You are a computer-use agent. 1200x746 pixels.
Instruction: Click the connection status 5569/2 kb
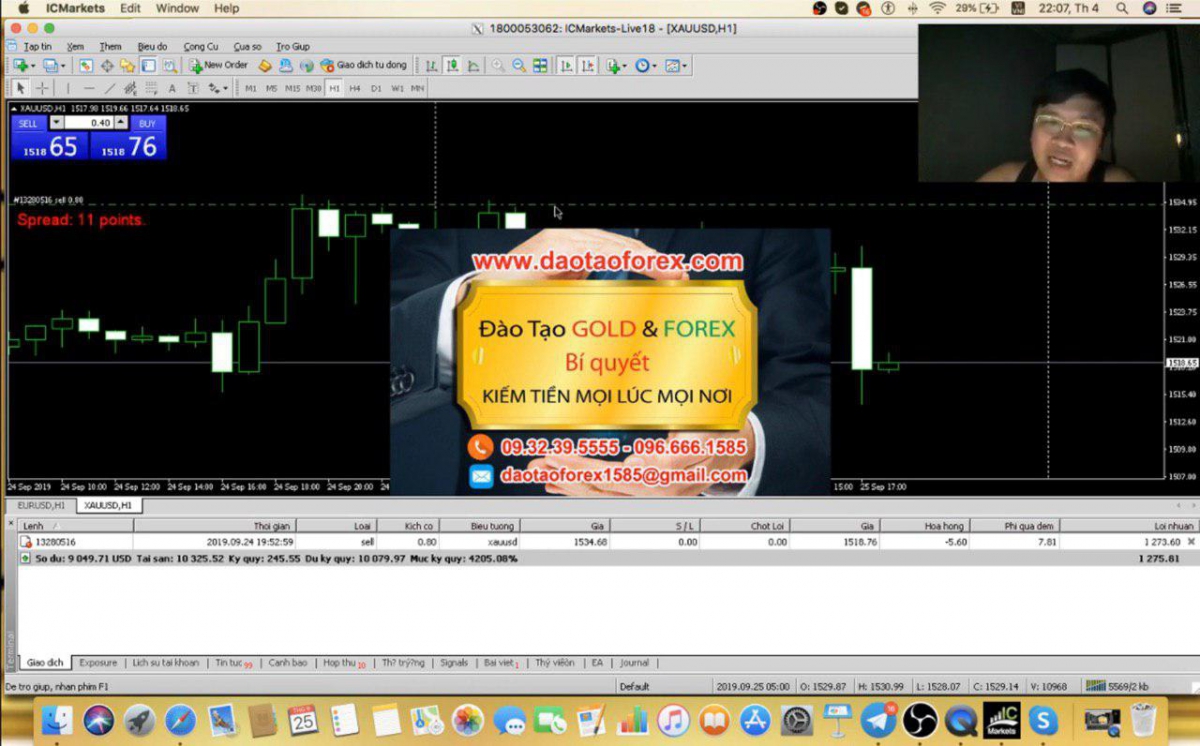click(x=1118, y=686)
